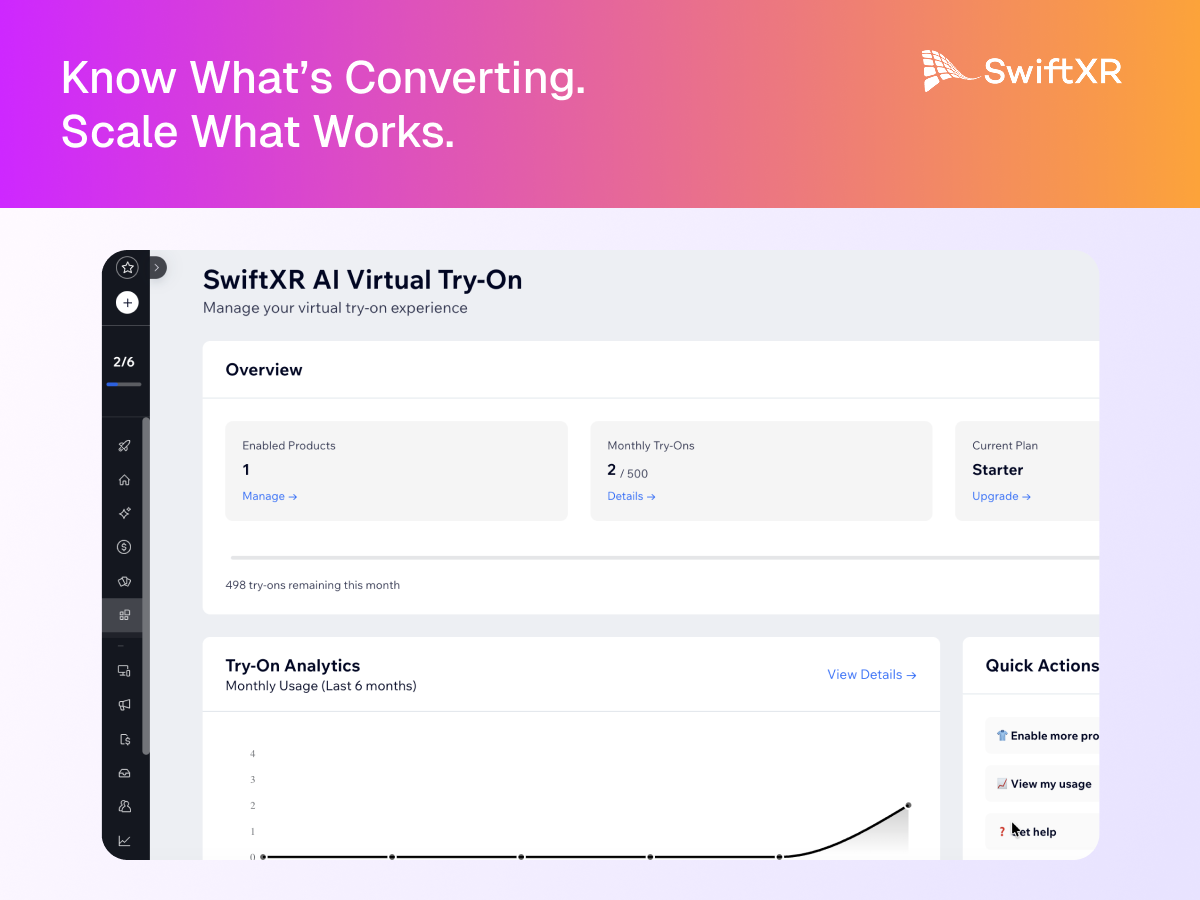This screenshot has height=900, width=1200.
Task: Go to Home via the house icon
Action: click(x=125, y=479)
